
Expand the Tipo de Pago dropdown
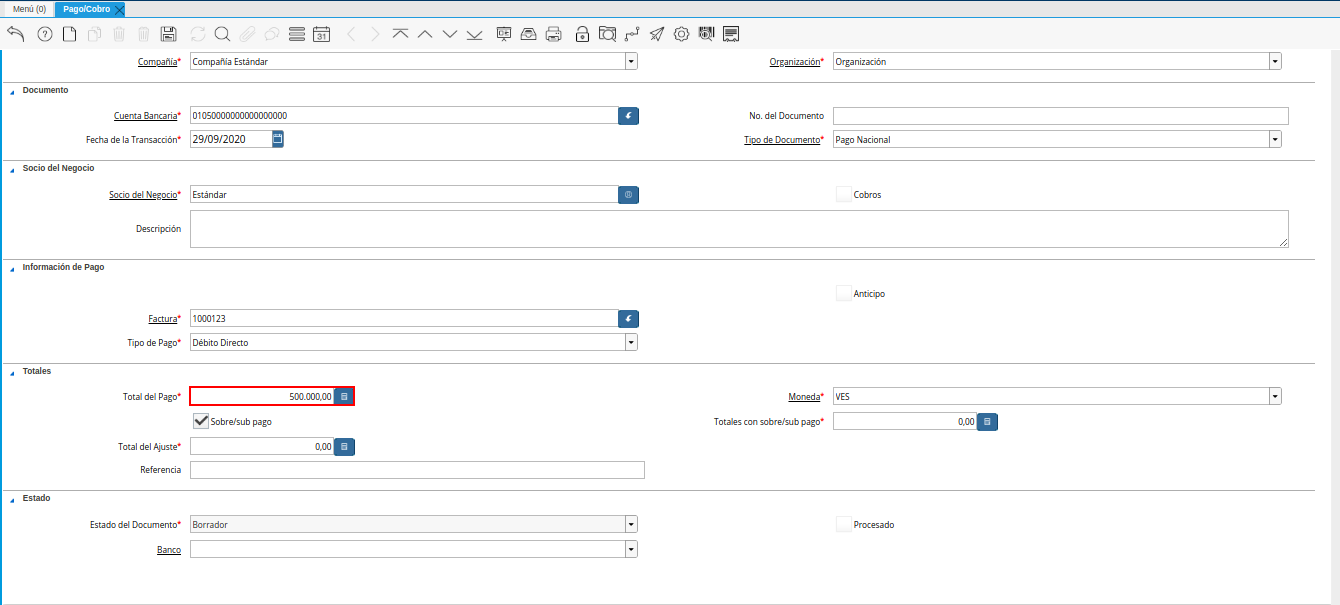pos(631,343)
